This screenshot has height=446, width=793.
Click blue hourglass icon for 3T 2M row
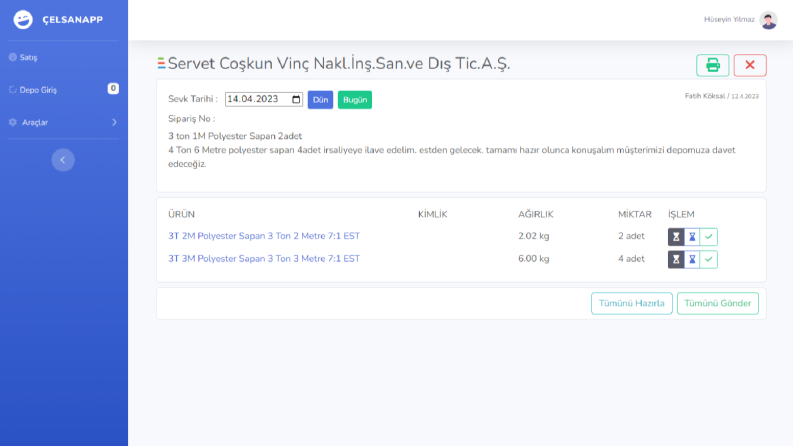(x=692, y=237)
